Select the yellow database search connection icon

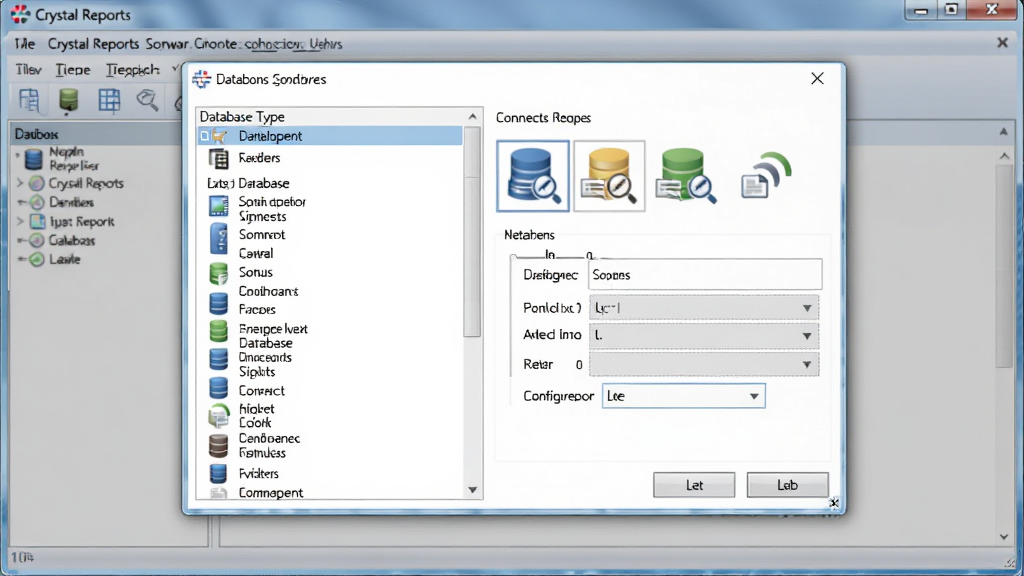pos(609,176)
